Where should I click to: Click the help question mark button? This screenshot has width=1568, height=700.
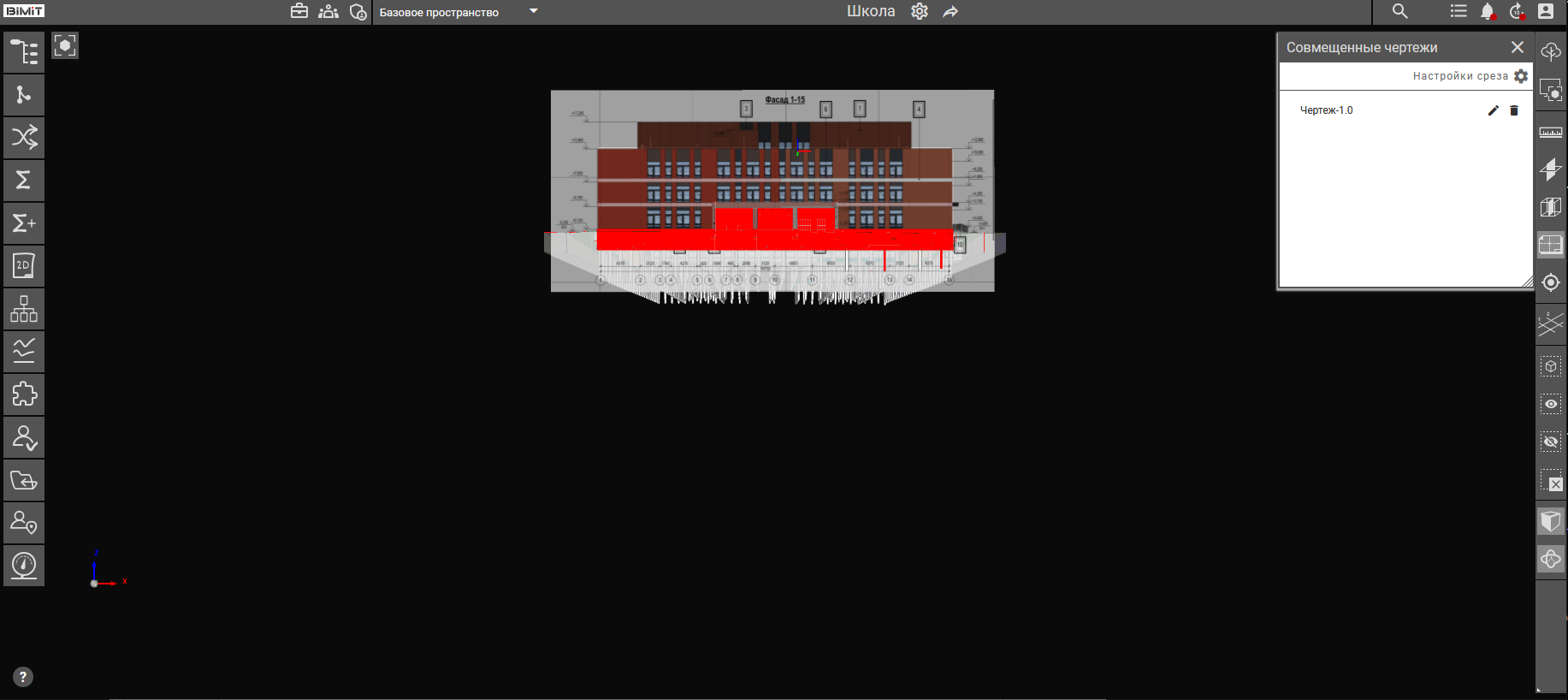[x=23, y=677]
